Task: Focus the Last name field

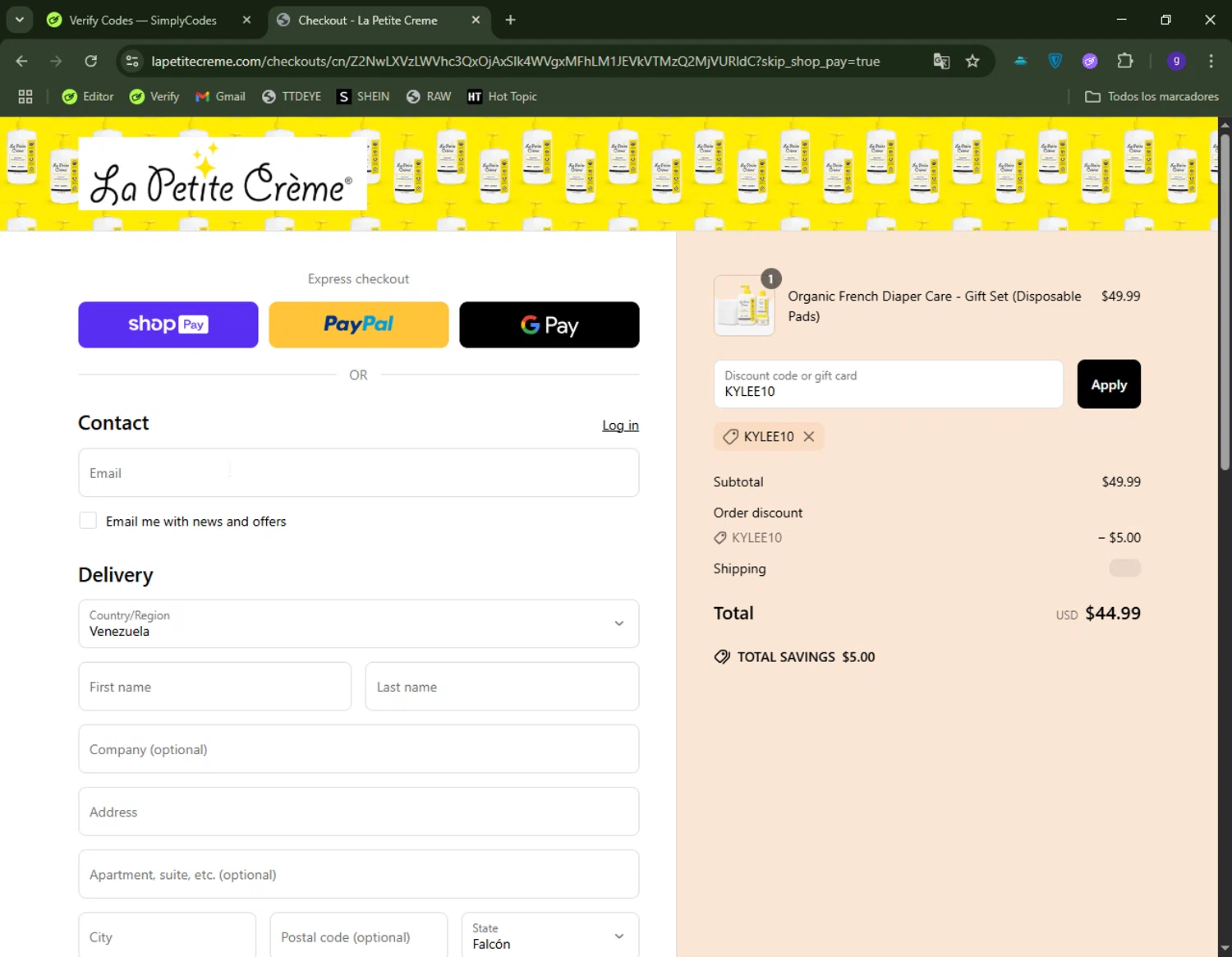Action: [502, 687]
